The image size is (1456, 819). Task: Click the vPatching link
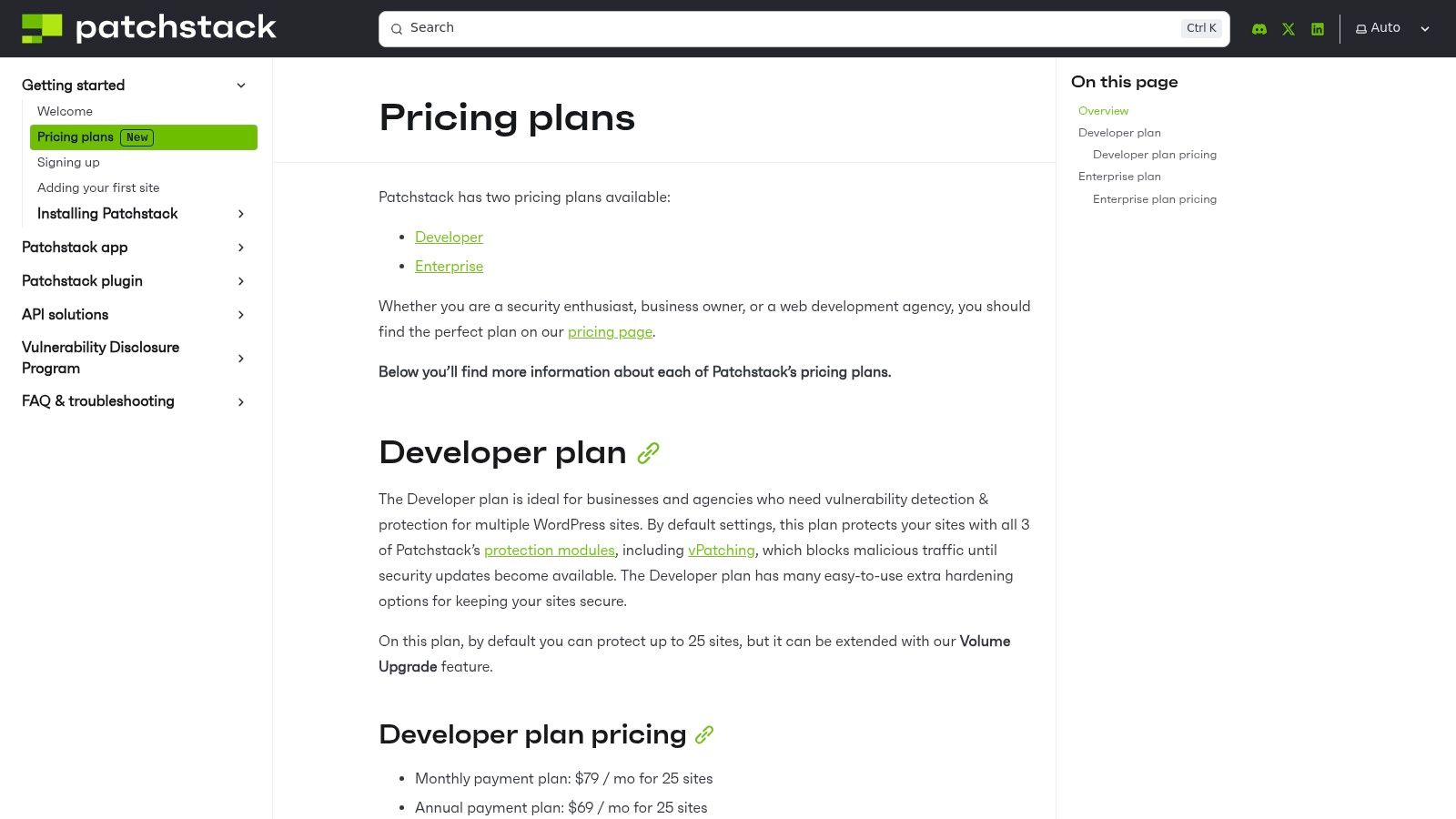click(721, 551)
